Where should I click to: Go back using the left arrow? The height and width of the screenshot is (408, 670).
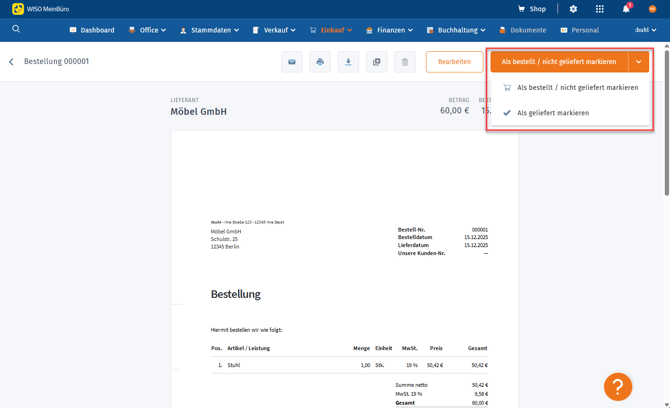coord(12,62)
